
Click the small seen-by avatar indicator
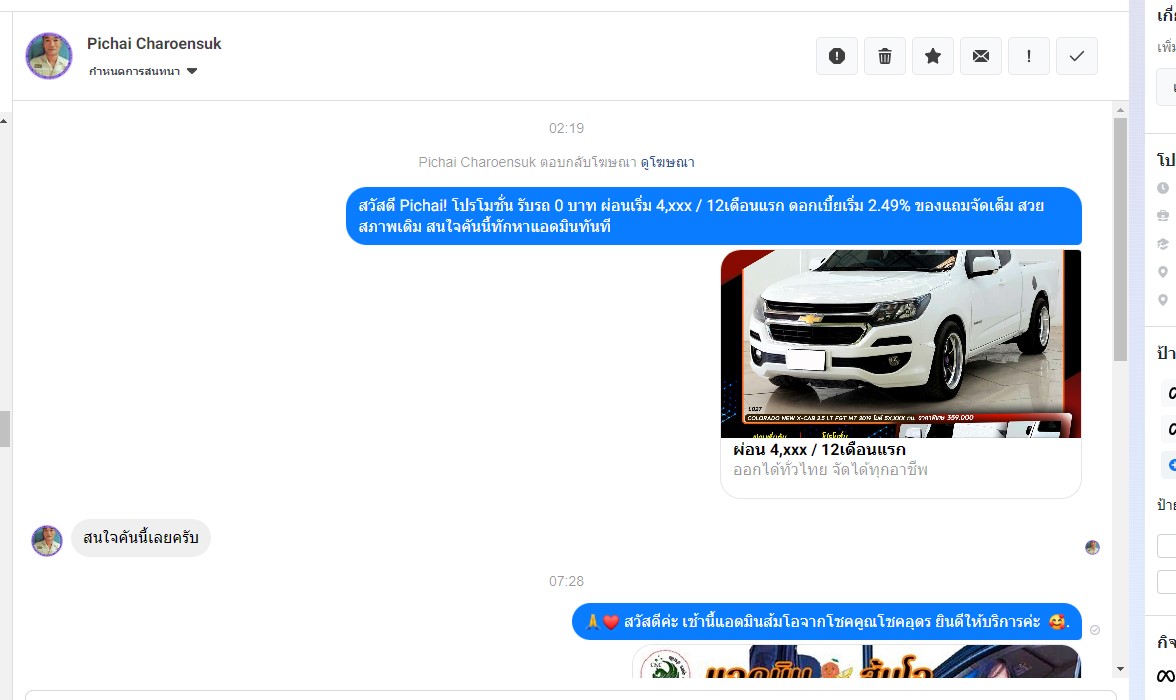[1092, 548]
